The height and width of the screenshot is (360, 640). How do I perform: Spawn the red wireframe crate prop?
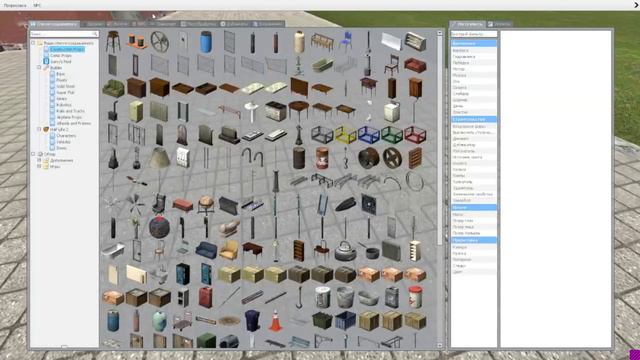(415, 135)
